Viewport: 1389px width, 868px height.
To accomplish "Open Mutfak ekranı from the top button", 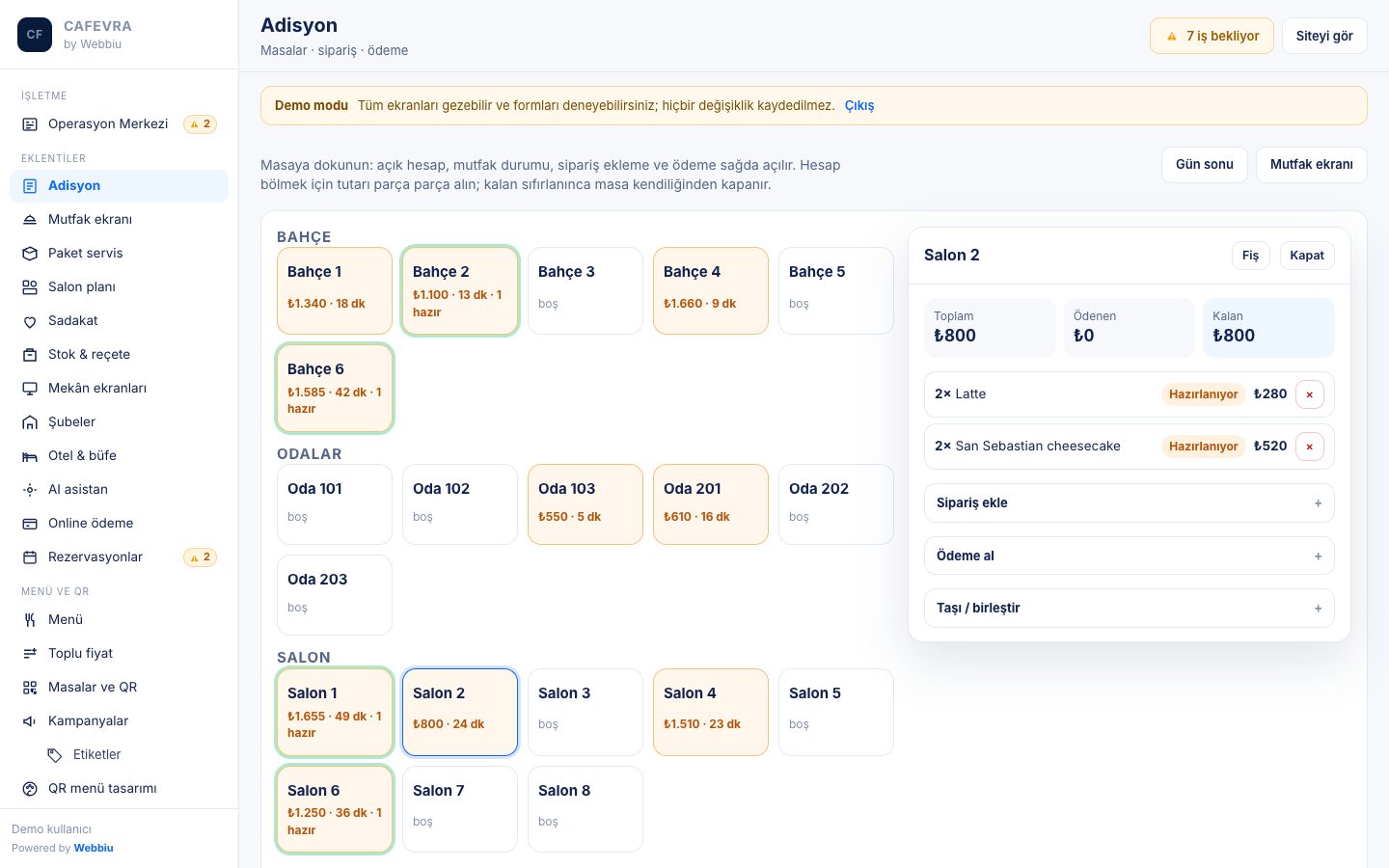I will [1311, 165].
